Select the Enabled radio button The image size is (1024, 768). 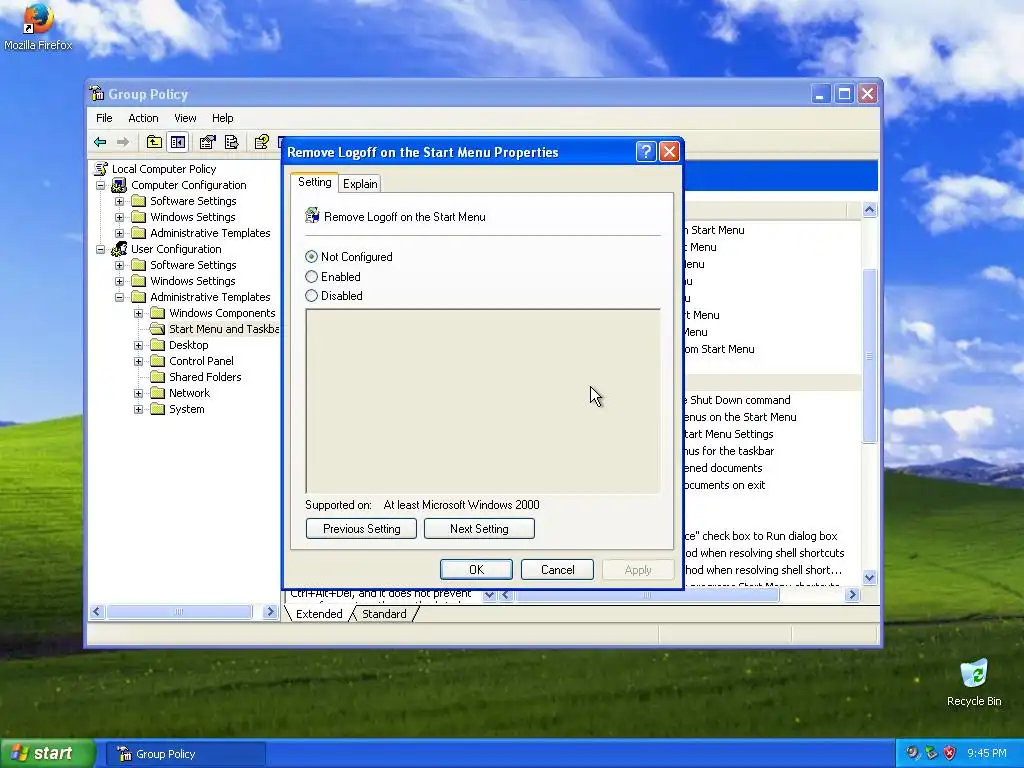click(x=312, y=277)
